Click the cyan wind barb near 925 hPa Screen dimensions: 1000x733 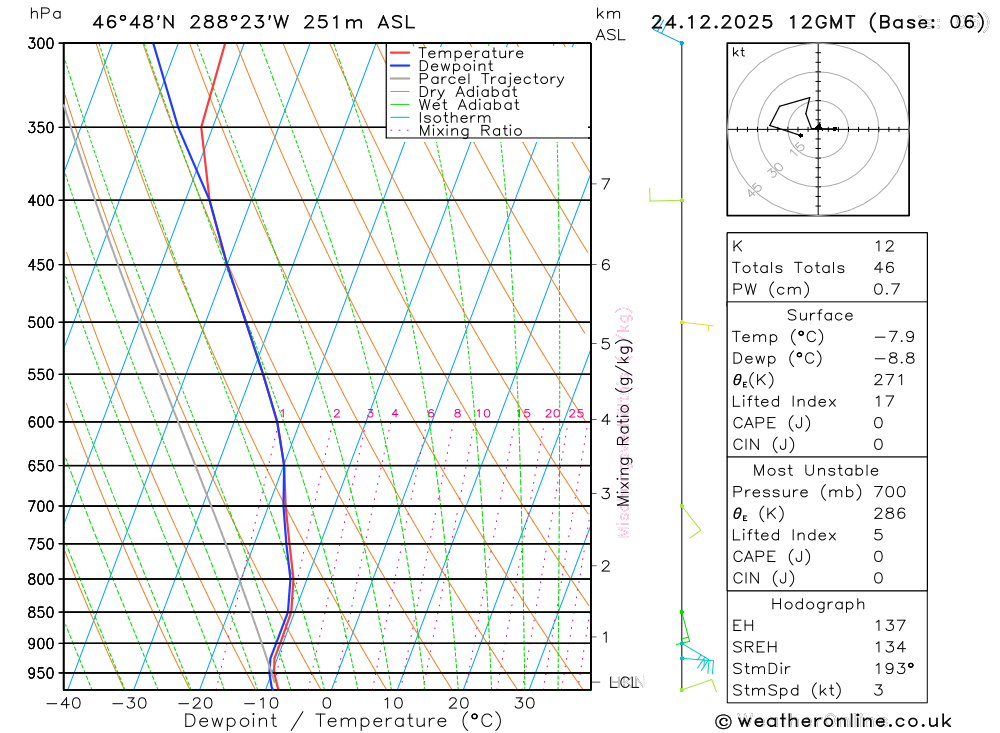click(x=697, y=662)
